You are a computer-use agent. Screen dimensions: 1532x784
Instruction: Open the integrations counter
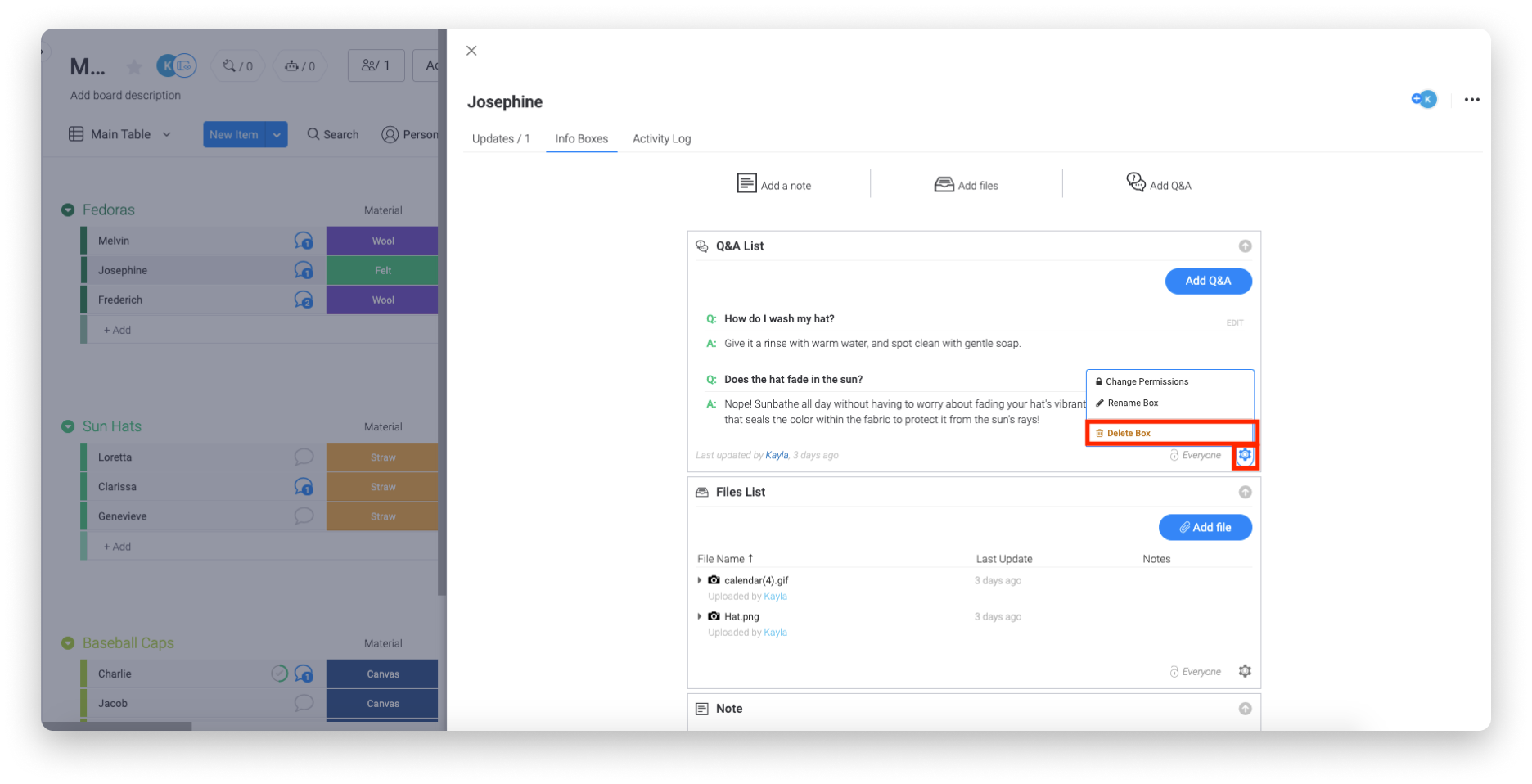point(238,65)
